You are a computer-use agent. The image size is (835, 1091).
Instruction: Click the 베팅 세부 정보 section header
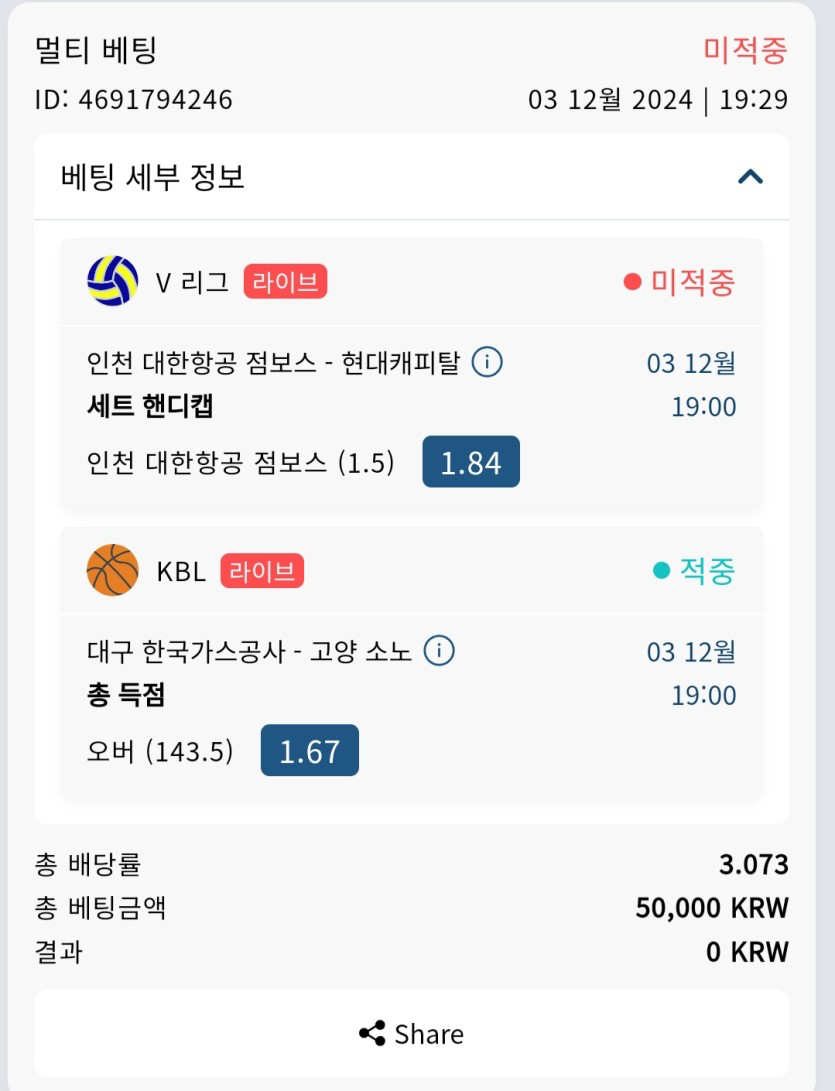153,177
